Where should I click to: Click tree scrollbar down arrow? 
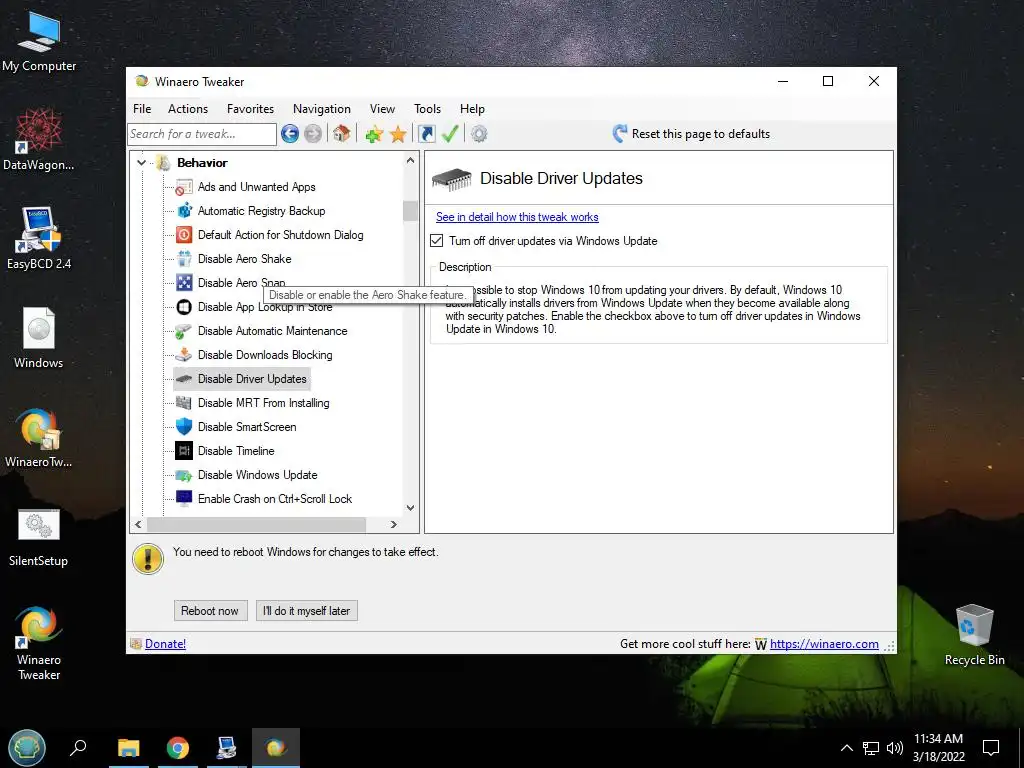coord(410,507)
